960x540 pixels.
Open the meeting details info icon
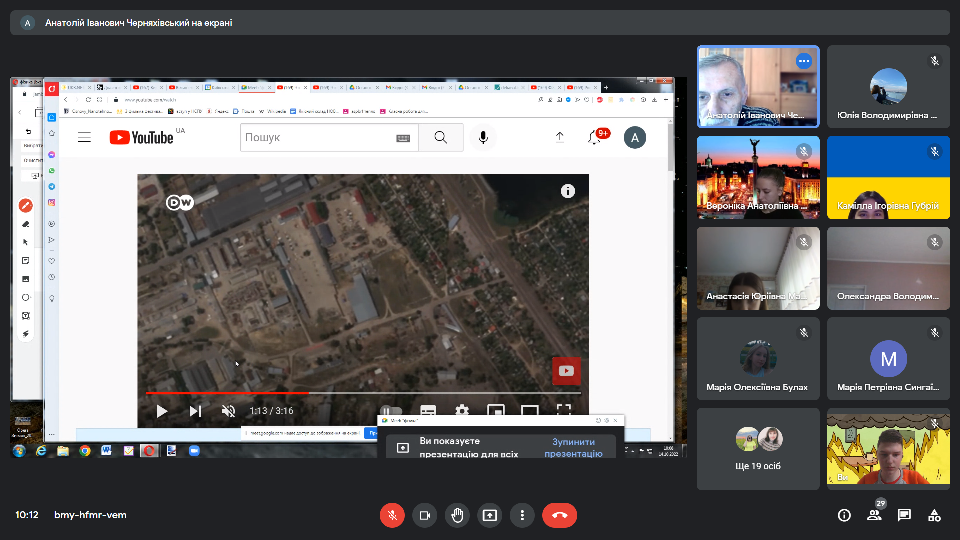(x=844, y=515)
